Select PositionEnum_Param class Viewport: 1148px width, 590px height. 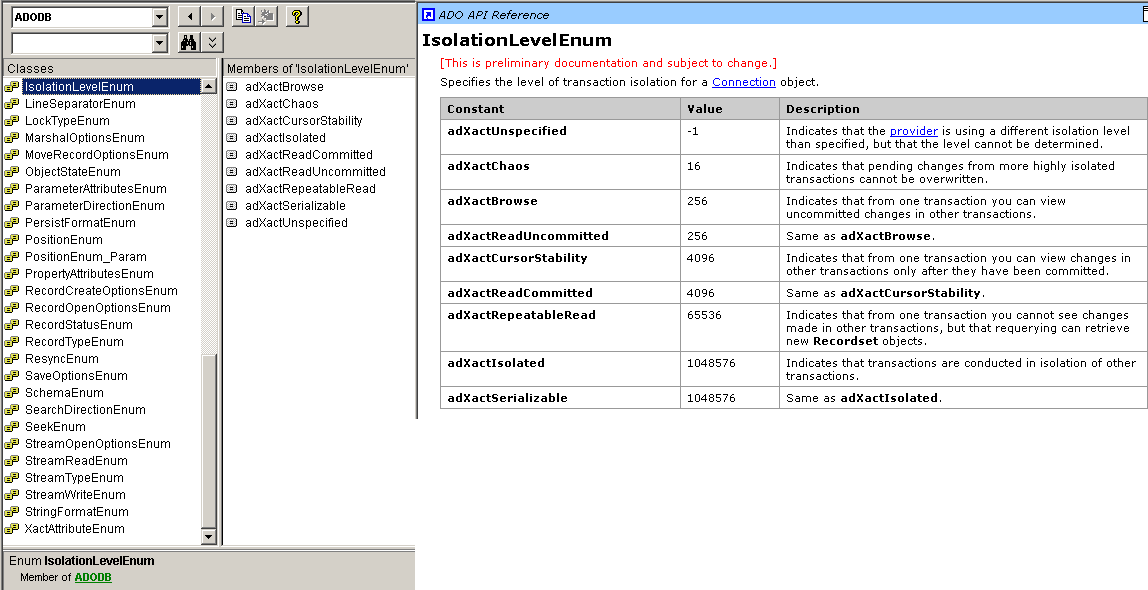86,257
